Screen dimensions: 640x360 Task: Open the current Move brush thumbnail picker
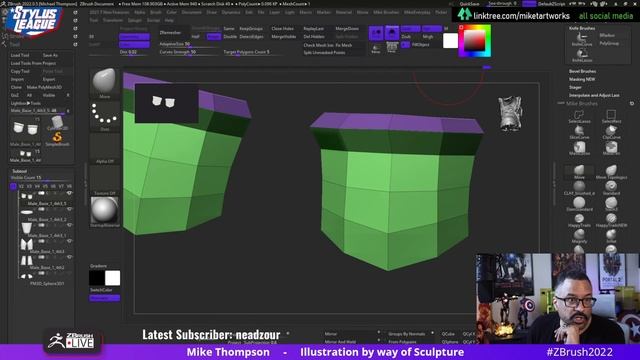click(x=104, y=83)
